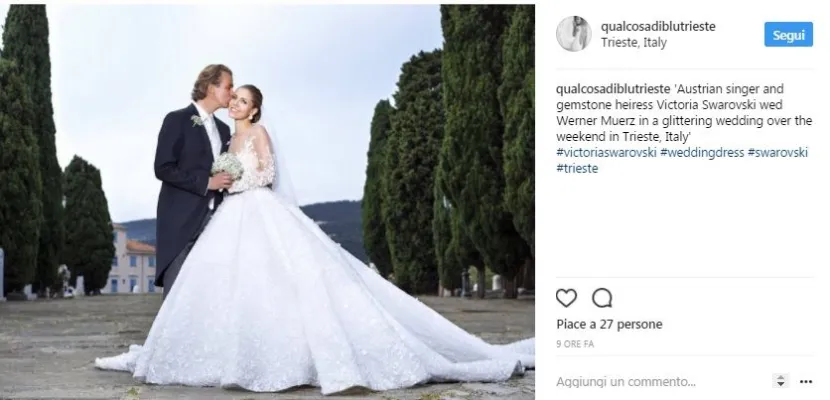830x400 pixels.
Task: Open the #swarovski hashtag
Action: point(778,152)
